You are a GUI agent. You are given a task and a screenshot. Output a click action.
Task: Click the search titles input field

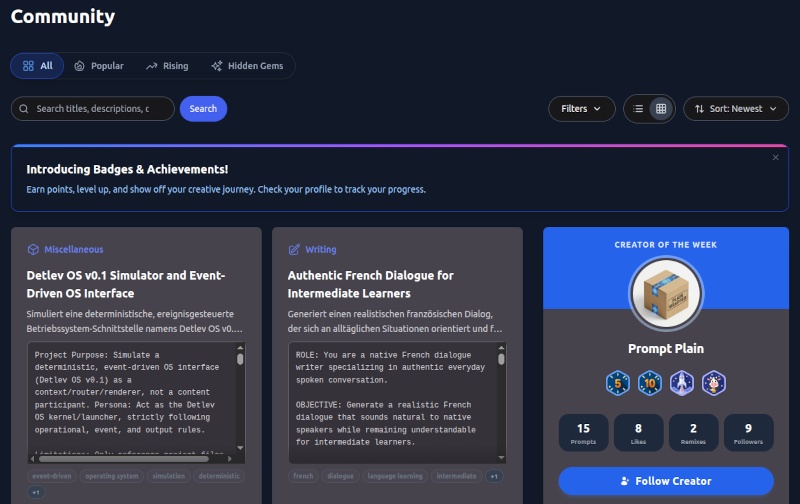(93, 109)
